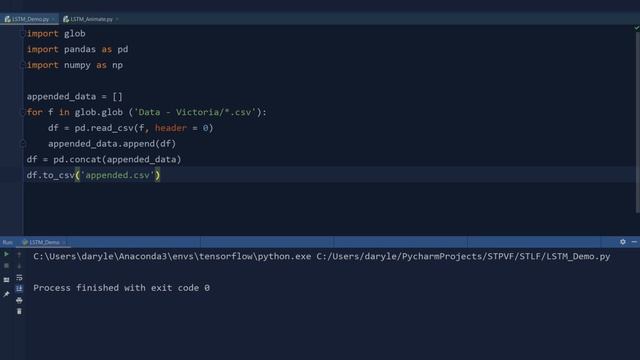Open Run panel settings gear

coord(623,242)
